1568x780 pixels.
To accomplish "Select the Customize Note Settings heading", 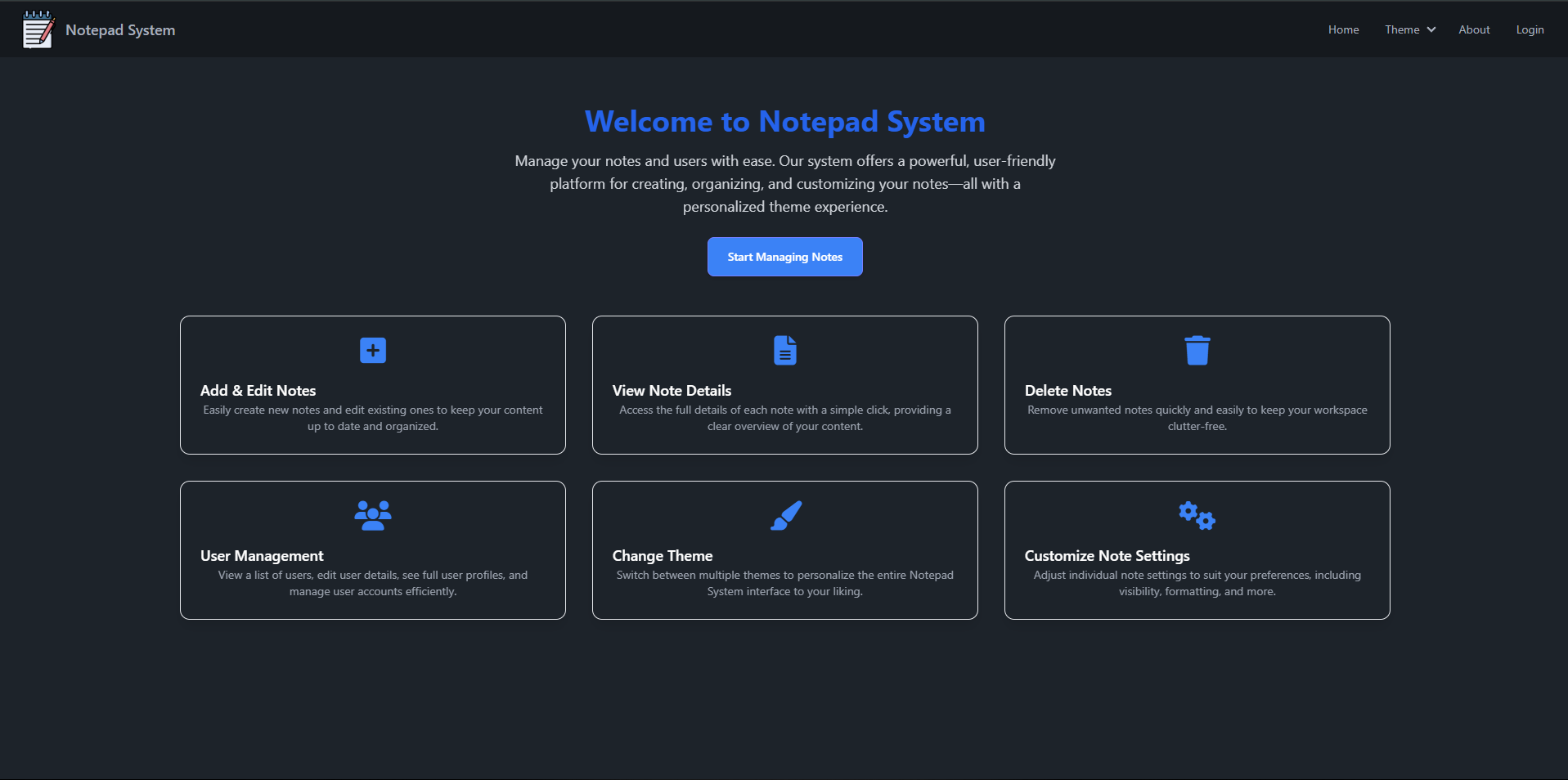I will (1107, 556).
